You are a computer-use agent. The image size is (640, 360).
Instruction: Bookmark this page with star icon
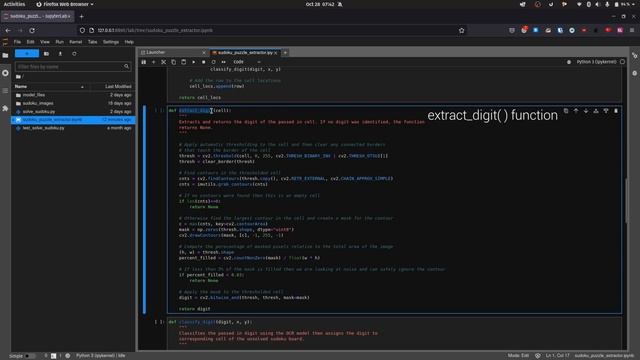click(462, 30)
